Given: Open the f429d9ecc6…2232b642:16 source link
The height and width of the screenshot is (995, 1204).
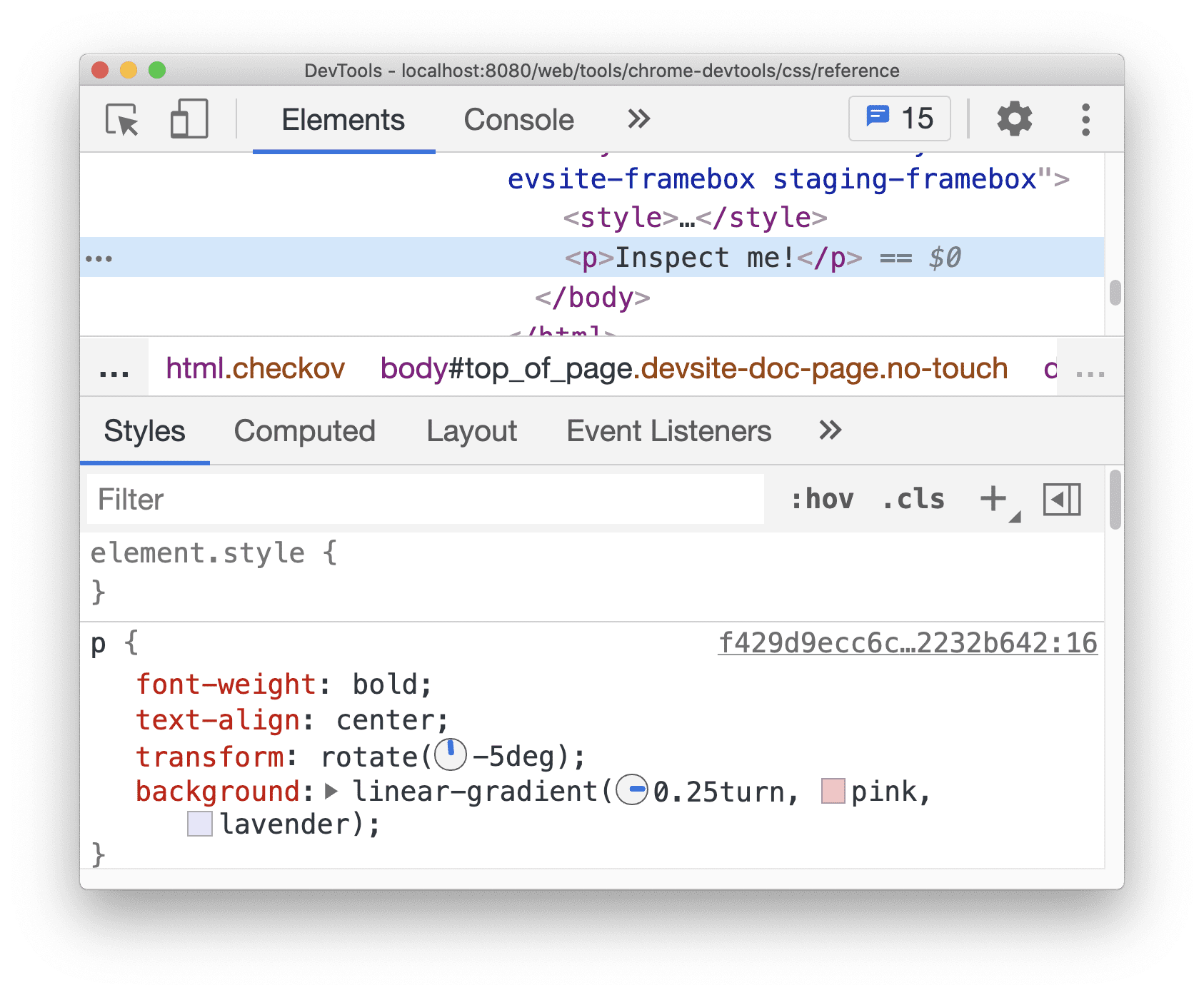Looking at the screenshot, I should click(x=907, y=643).
